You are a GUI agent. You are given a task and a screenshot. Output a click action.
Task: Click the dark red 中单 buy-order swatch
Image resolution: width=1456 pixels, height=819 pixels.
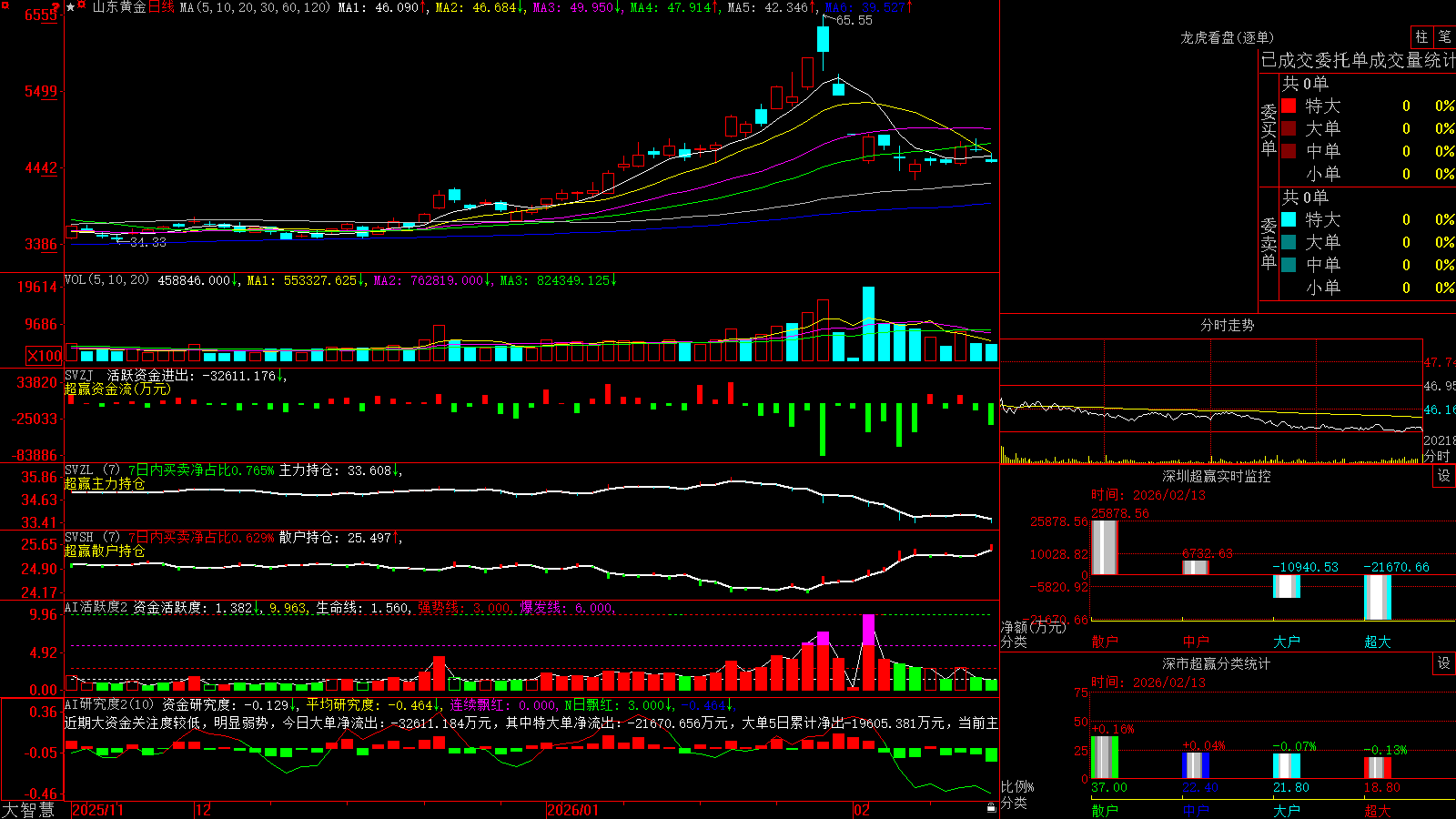[1289, 151]
